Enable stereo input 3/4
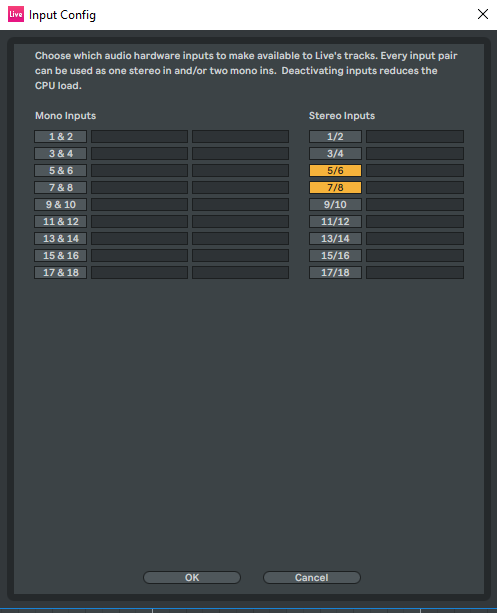This screenshot has width=497, height=613. pos(335,153)
